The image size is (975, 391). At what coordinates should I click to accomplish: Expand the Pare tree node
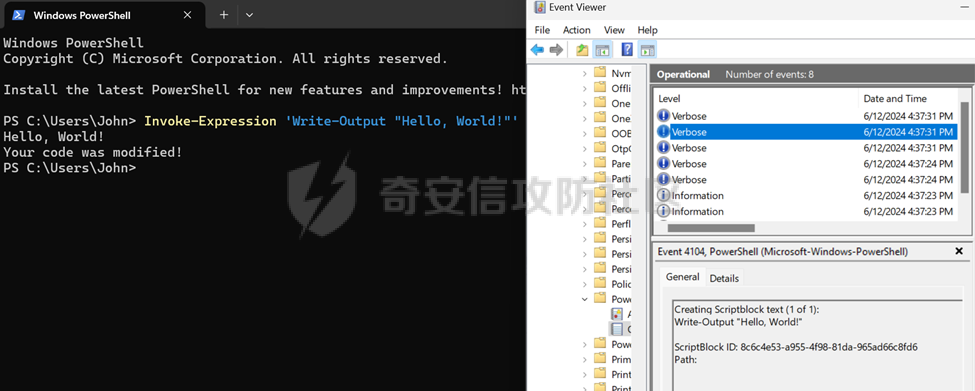(585, 163)
